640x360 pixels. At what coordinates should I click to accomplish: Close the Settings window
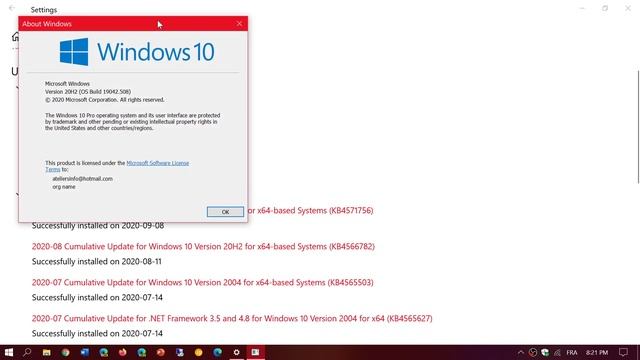tap(628, 8)
